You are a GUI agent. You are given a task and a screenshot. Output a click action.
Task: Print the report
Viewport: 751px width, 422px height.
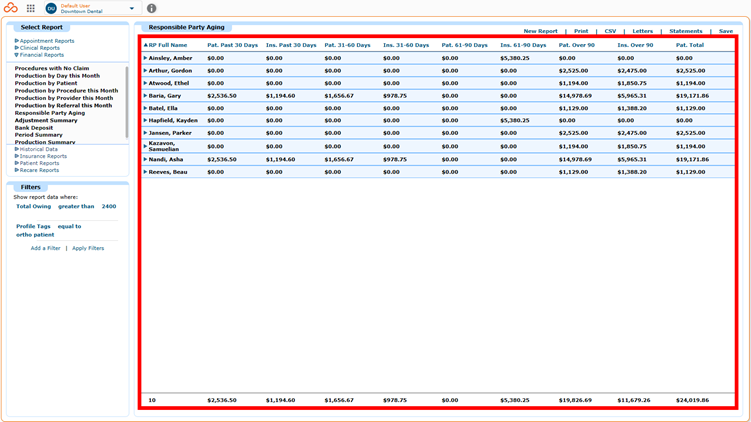click(x=581, y=31)
